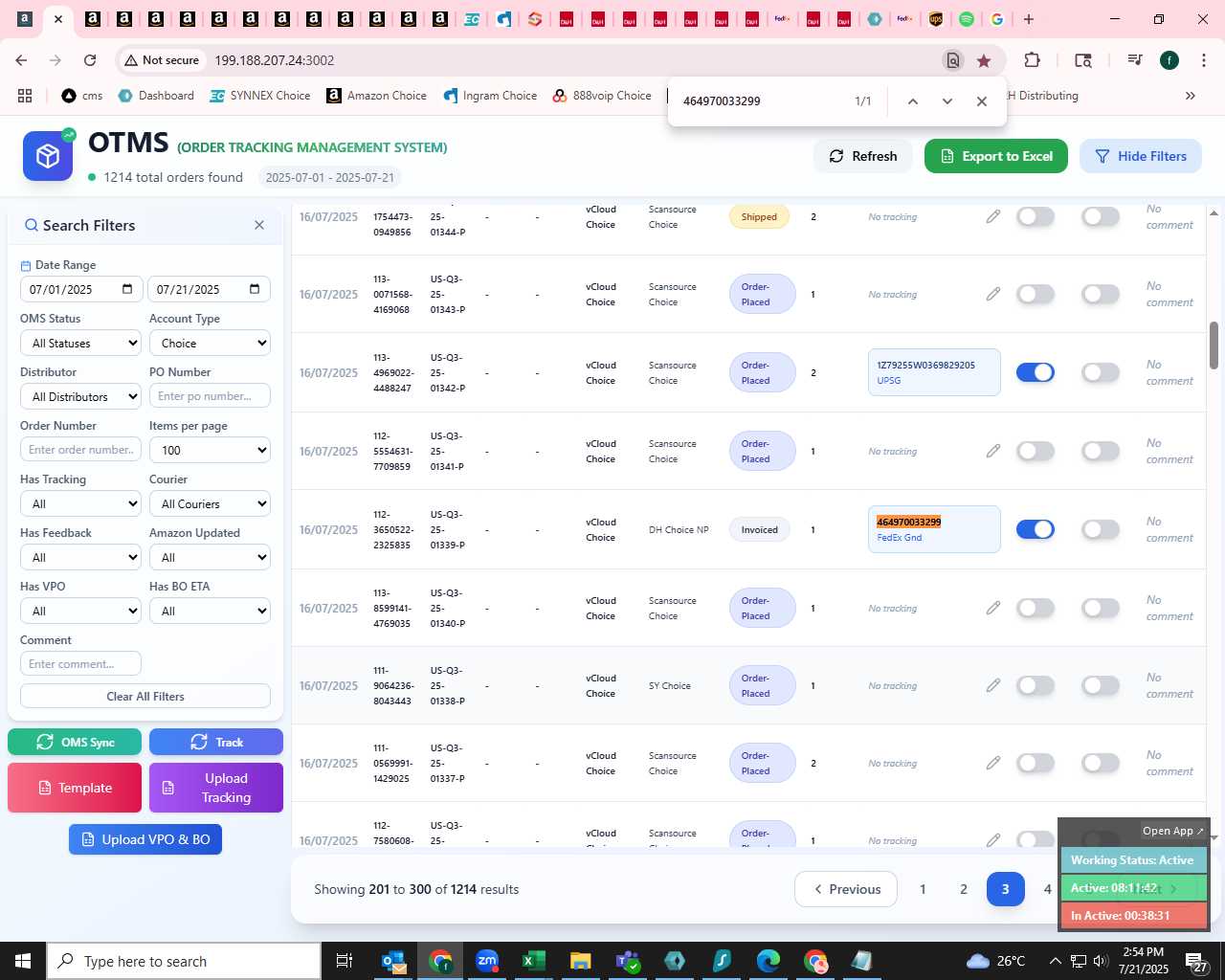Enable first toggle for order 01343-P

tap(1035, 294)
